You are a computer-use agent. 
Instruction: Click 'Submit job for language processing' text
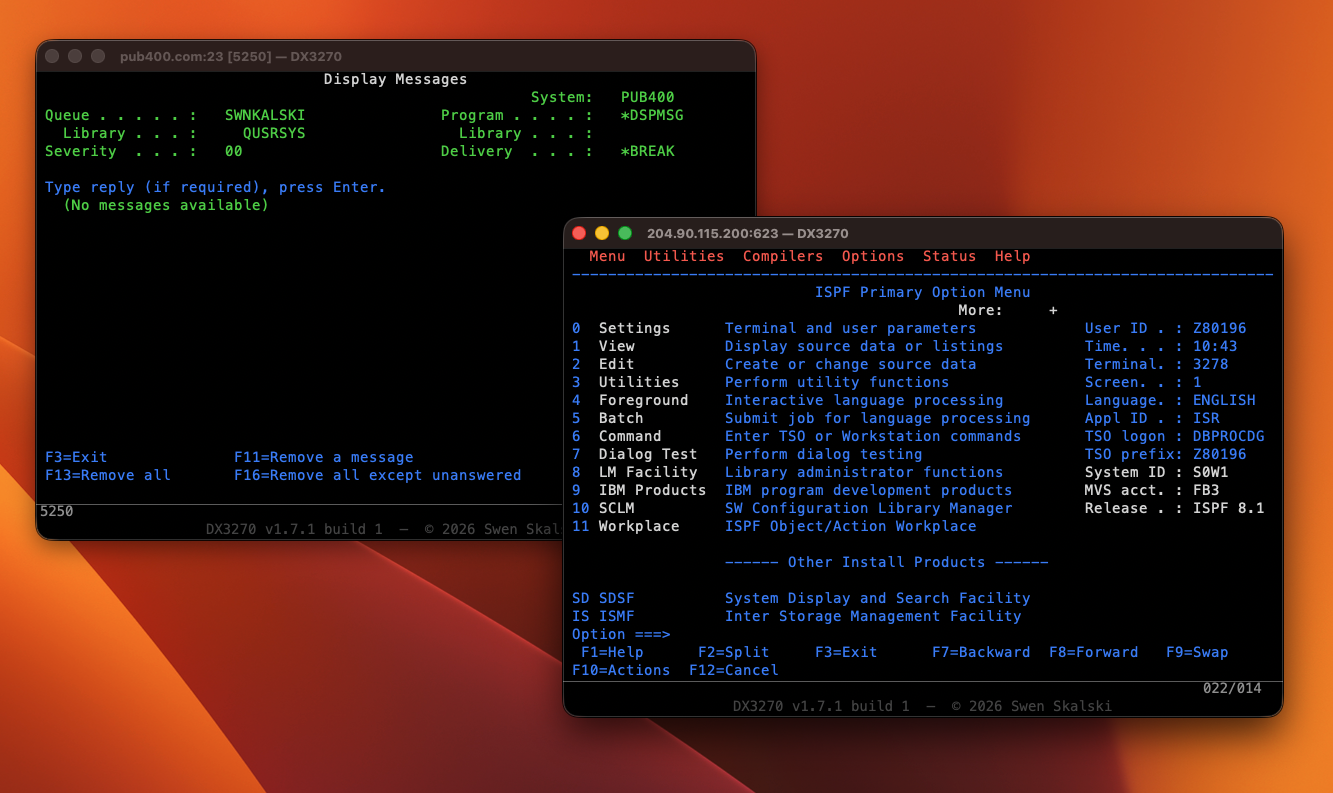point(877,418)
